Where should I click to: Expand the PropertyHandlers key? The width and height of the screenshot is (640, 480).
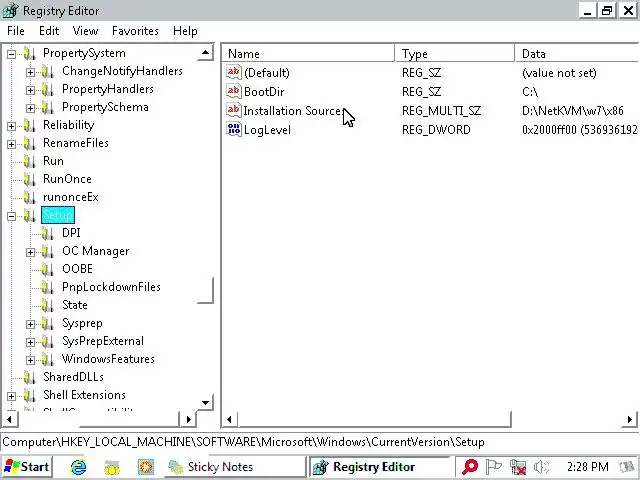(30, 90)
